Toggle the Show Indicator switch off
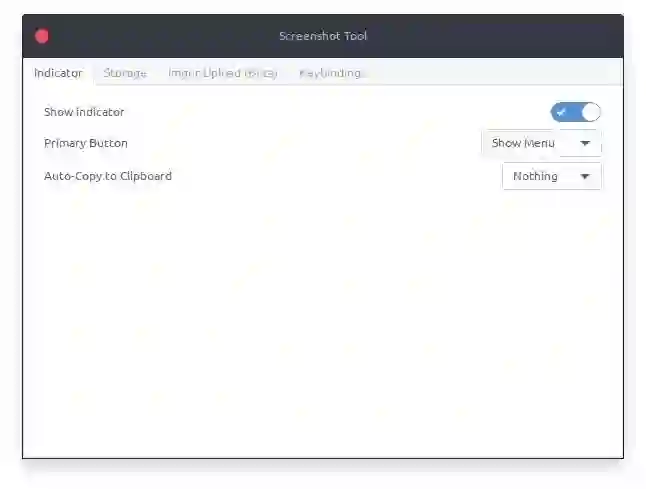This screenshot has width=646, height=489. click(576, 112)
